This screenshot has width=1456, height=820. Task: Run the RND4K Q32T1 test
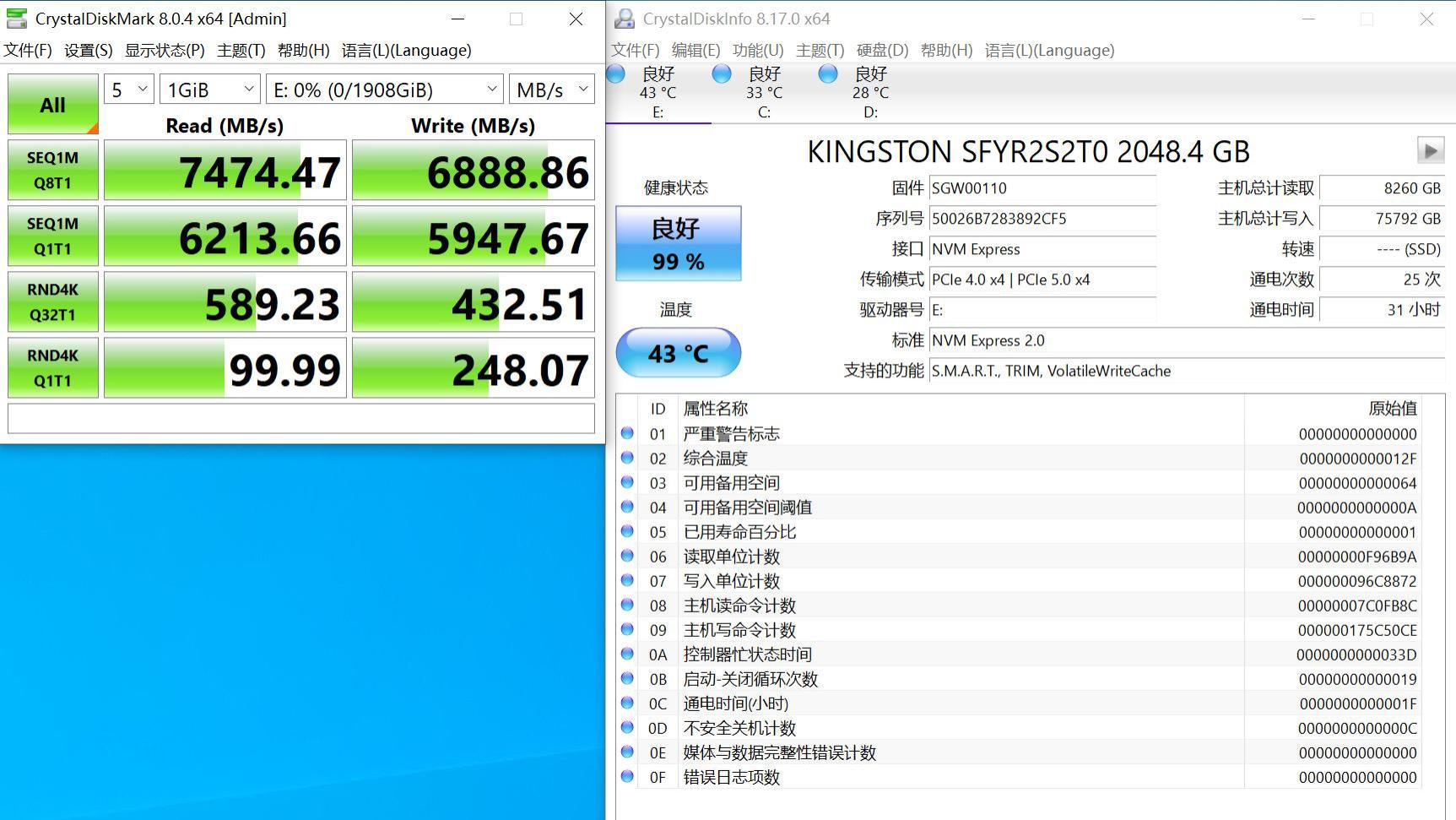click(x=53, y=301)
